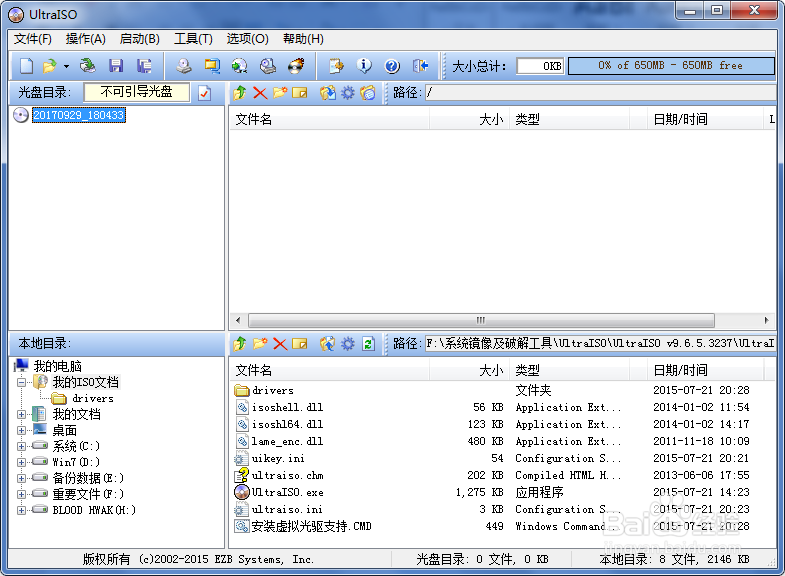Click the Extract icon in disc toolbar
Viewport: 785px width, 576px height.
click(x=327, y=93)
